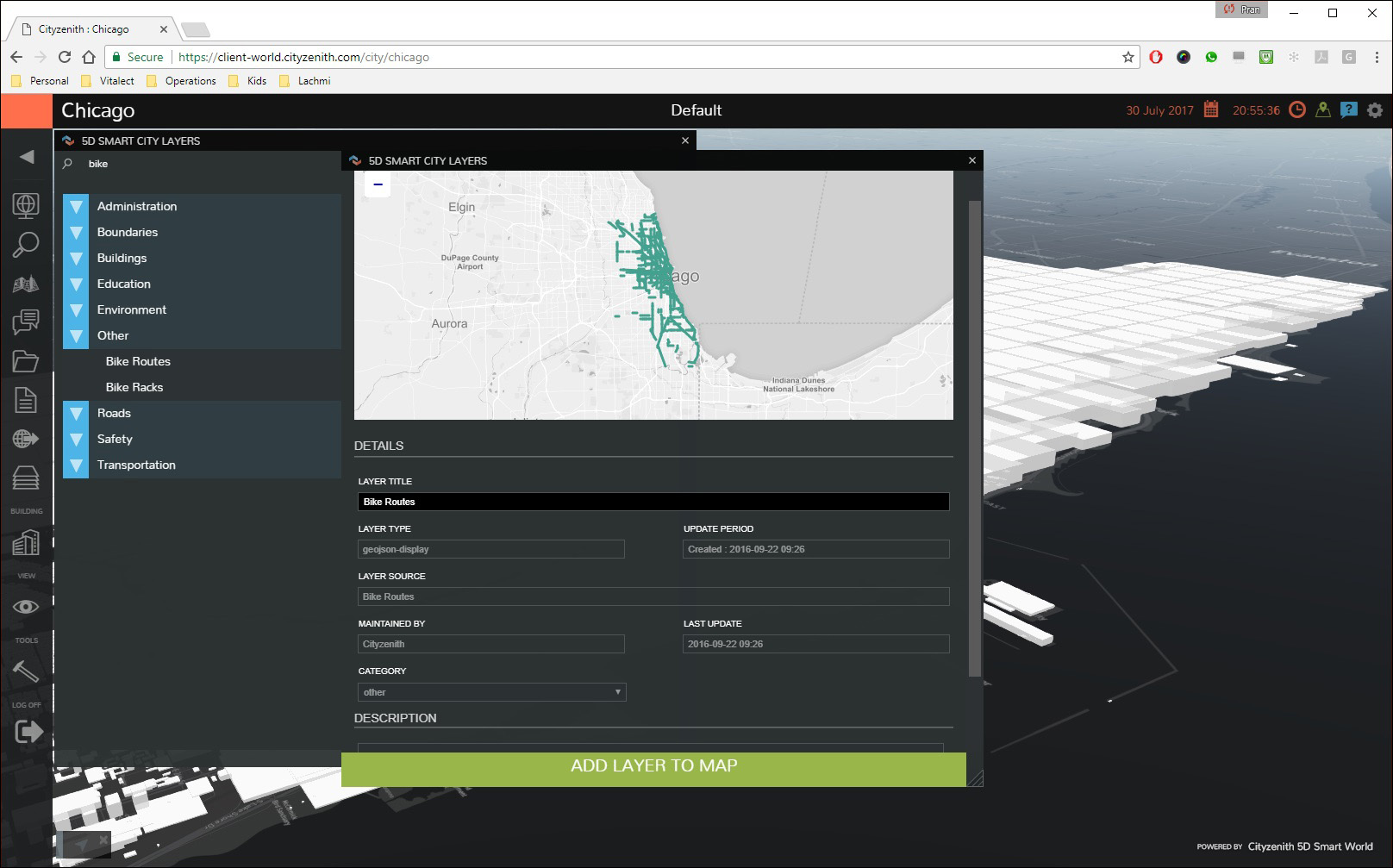Open the folded map icon in sidebar
Screen dimensions: 1393x868
pos(26,284)
